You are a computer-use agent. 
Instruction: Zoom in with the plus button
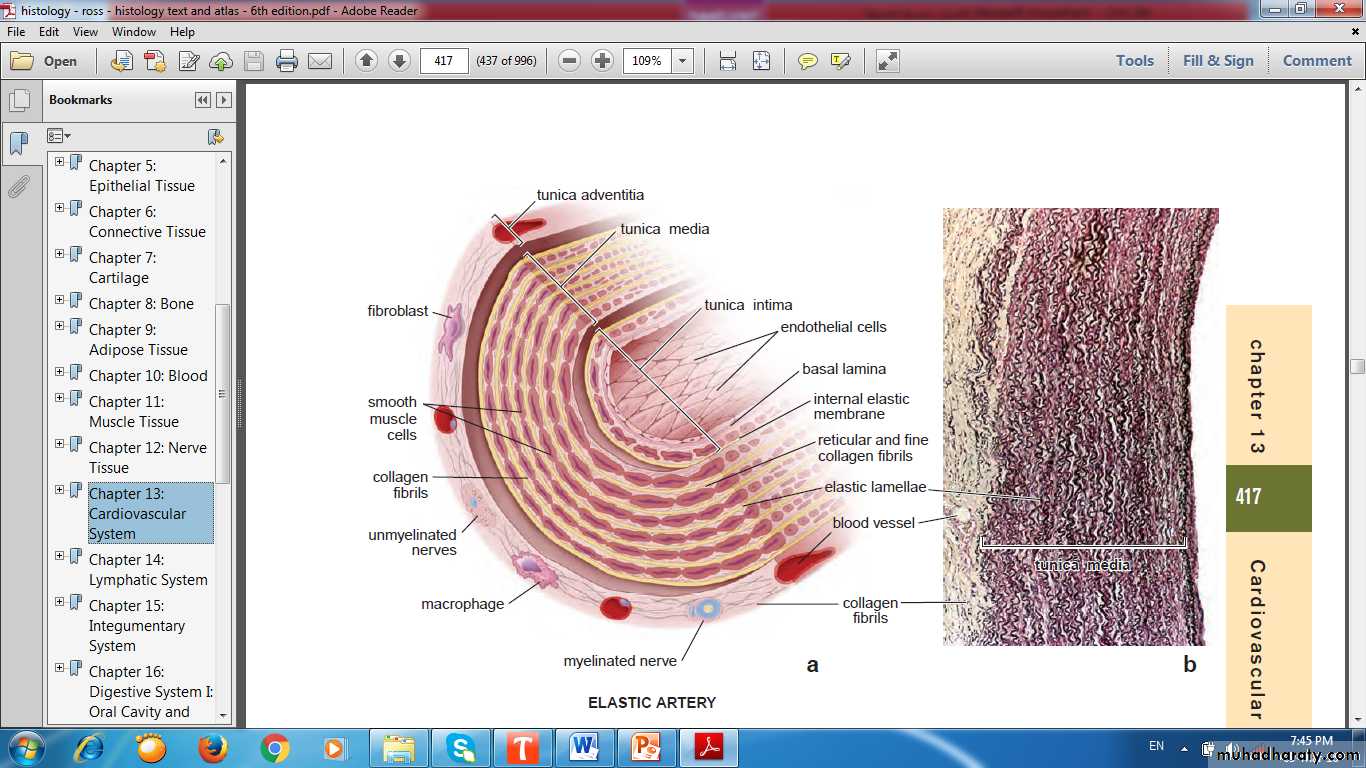(x=602, y=61)
